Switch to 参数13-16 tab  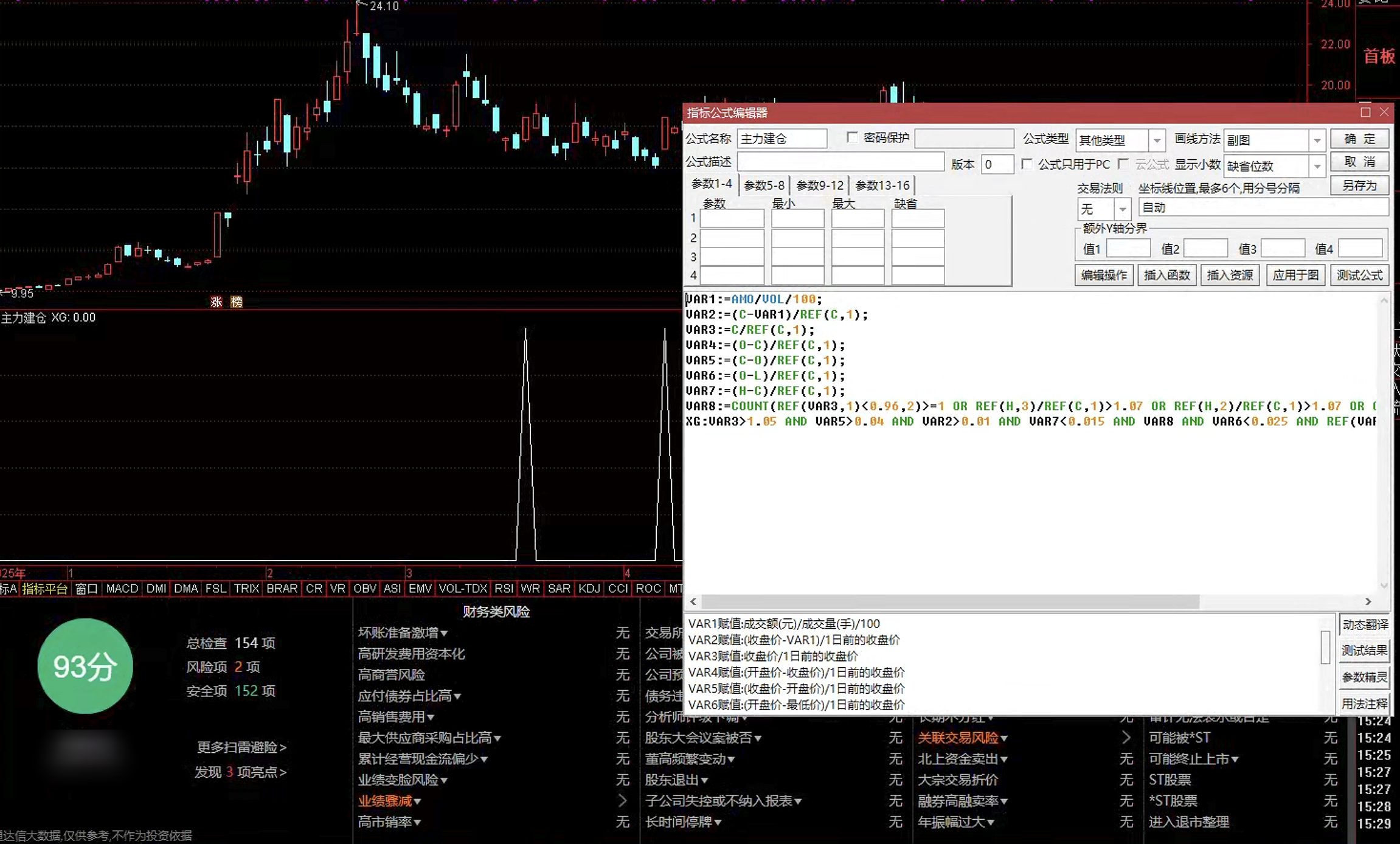tap(882, 185)
